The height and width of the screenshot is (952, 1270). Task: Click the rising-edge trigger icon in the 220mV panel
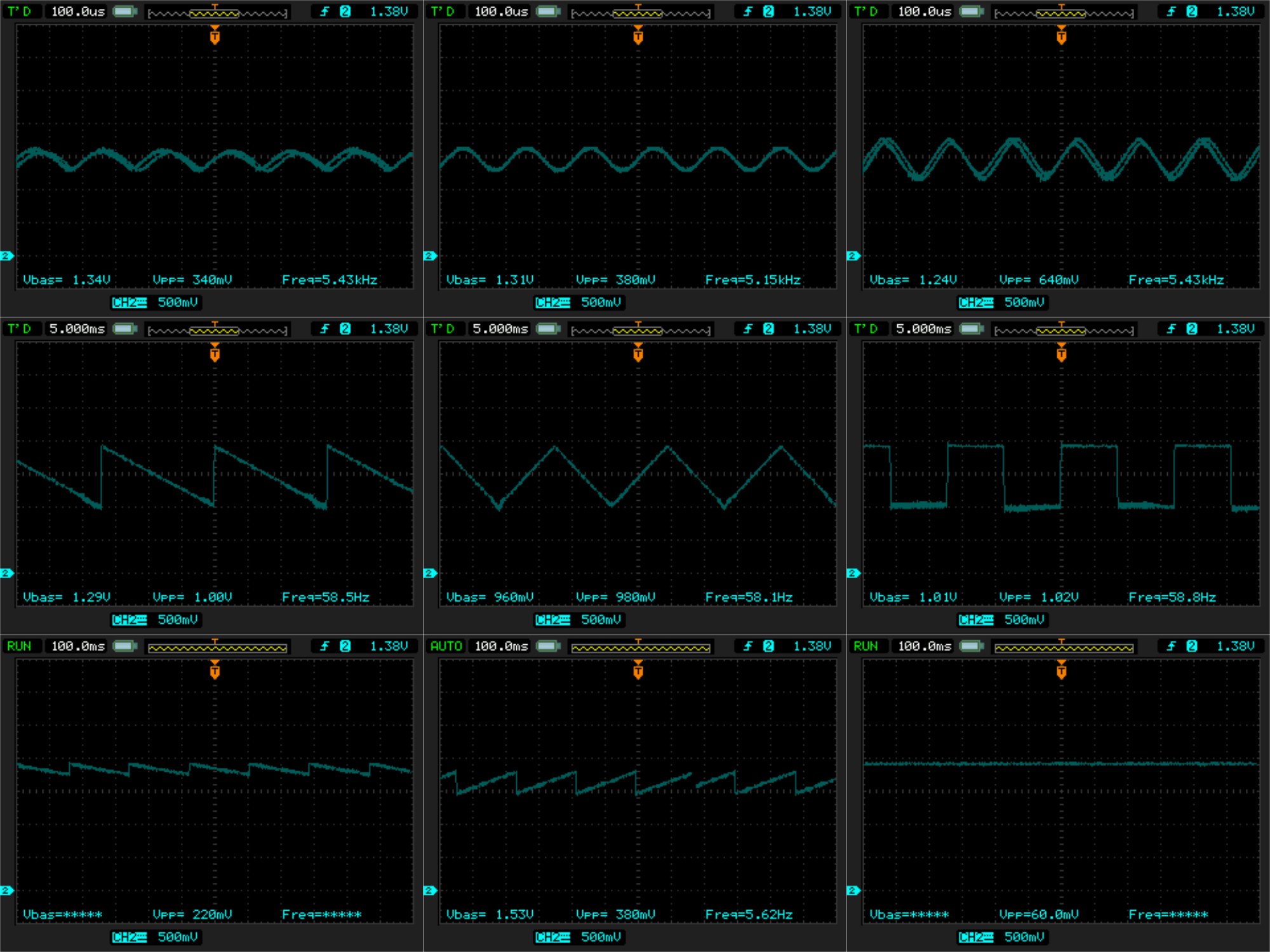tap(324, 646)
